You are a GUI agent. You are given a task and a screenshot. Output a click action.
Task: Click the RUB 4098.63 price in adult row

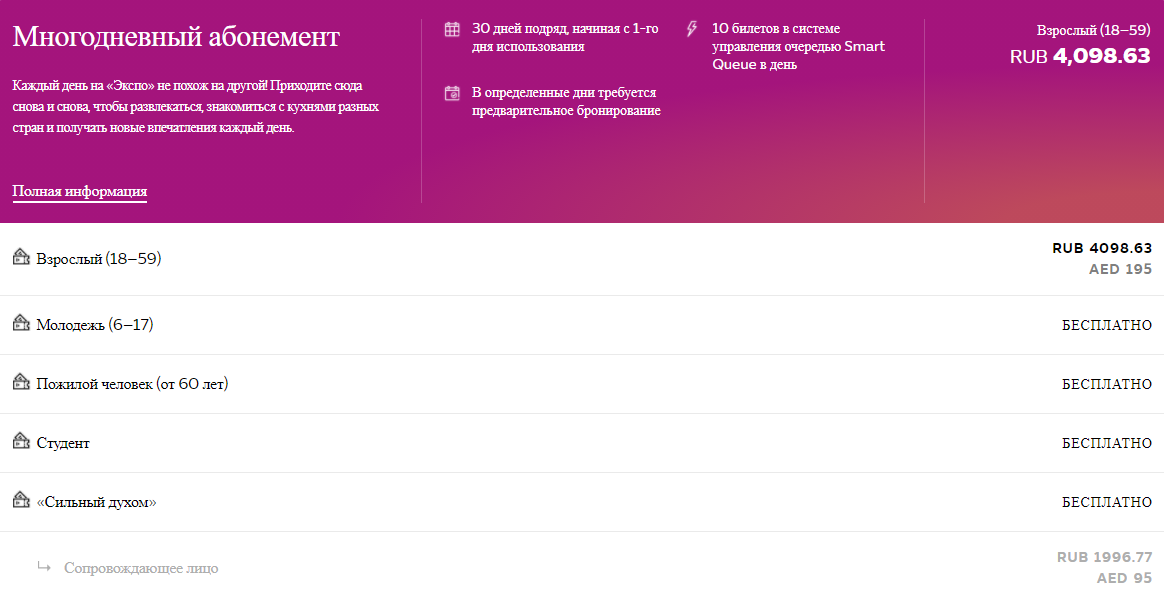(1102, 248)
